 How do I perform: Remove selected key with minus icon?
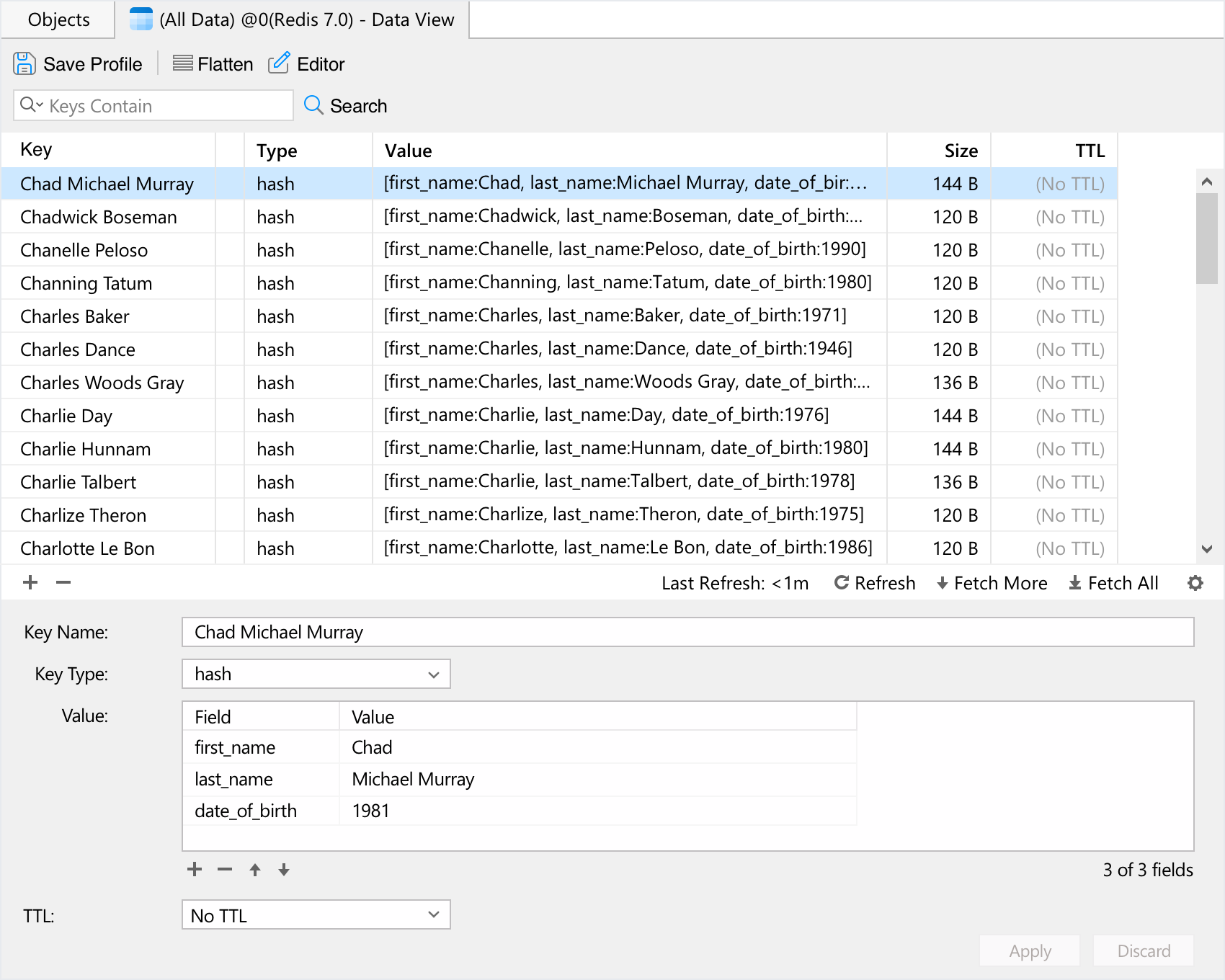pos(63,582)
